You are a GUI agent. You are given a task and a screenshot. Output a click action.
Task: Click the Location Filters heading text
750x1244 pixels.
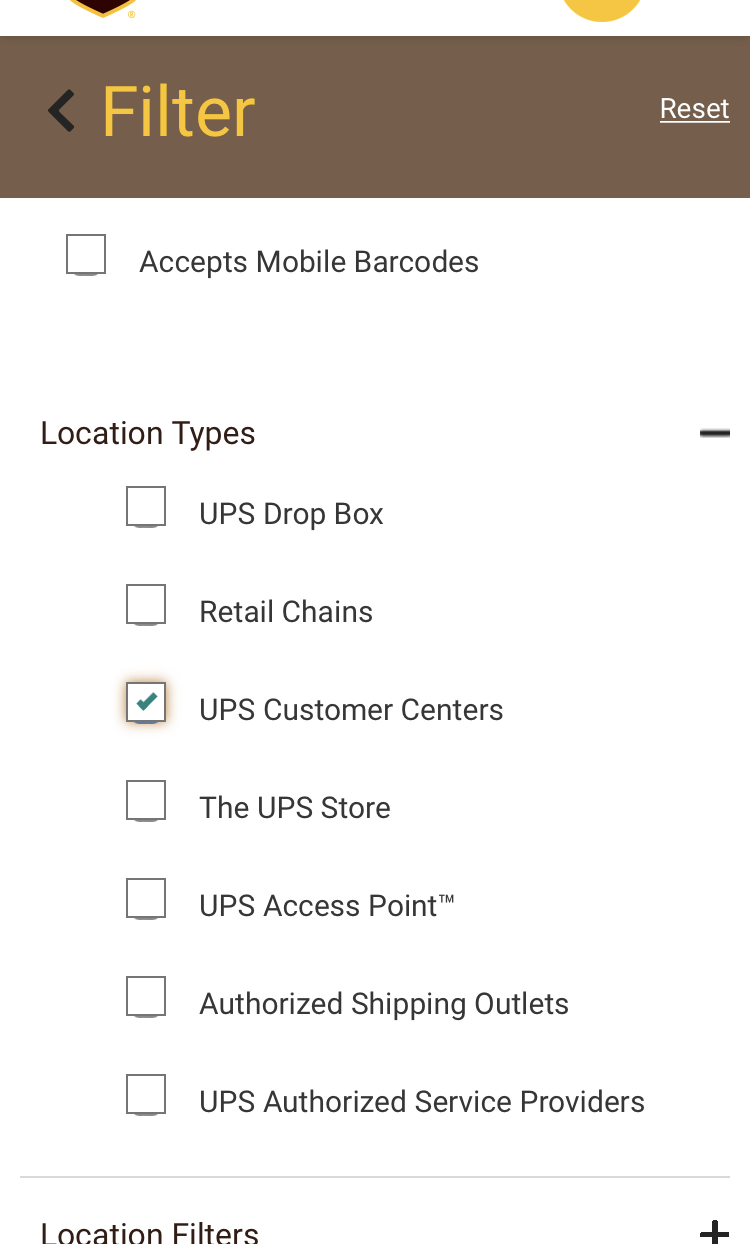pos(150,1232)
